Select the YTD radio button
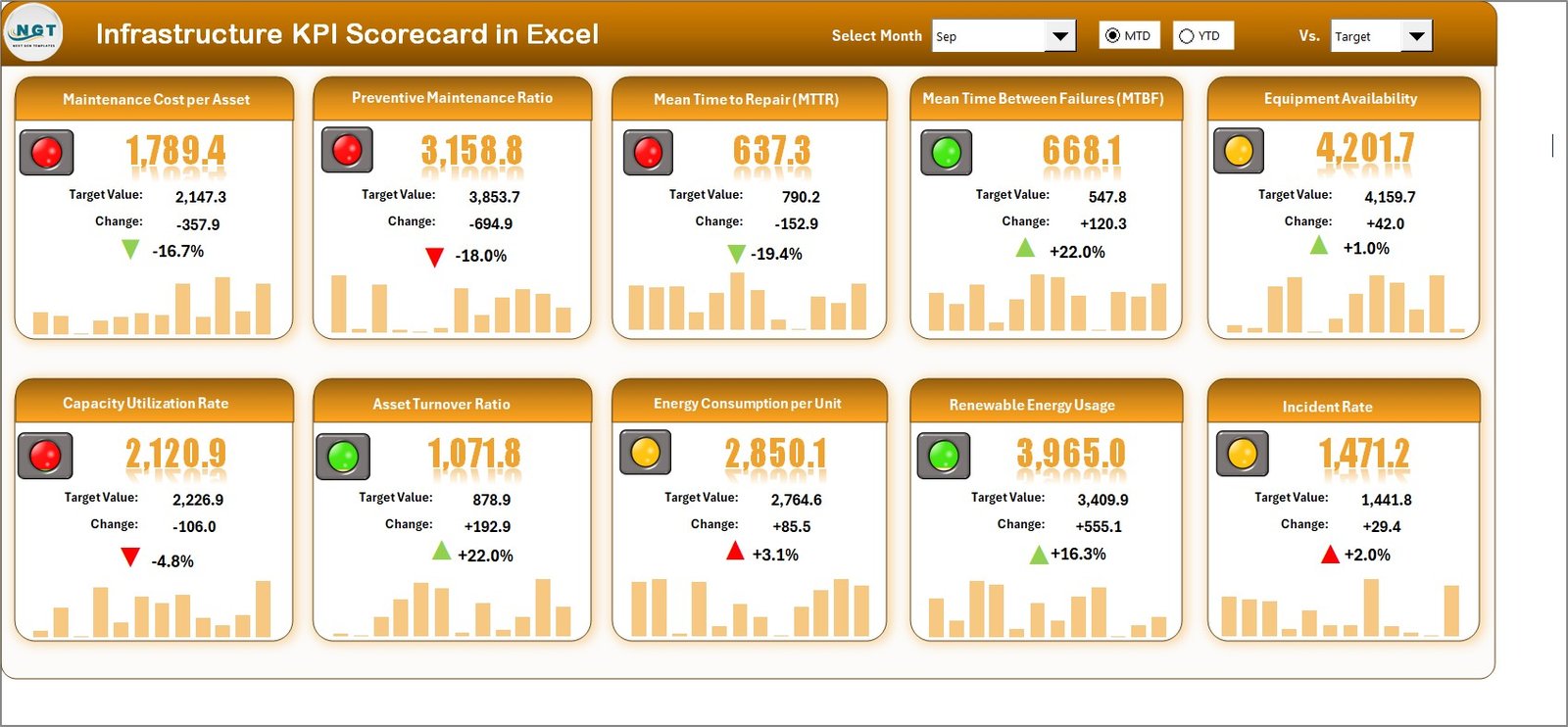Viewport: 1568px width, 727px height. pyautogui.click(x=1187, y=36)
